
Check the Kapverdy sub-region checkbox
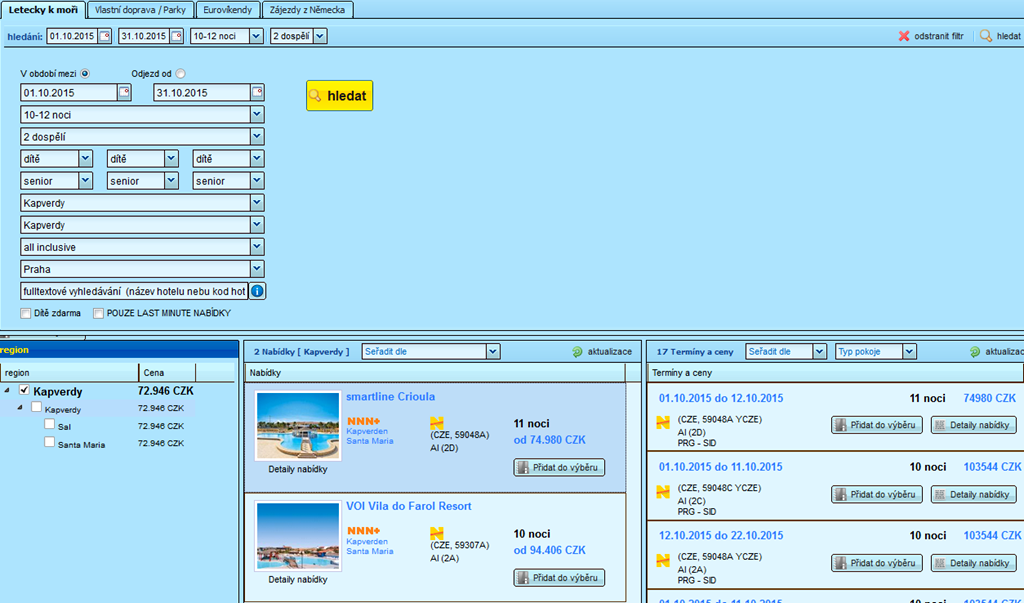(37, 407)
